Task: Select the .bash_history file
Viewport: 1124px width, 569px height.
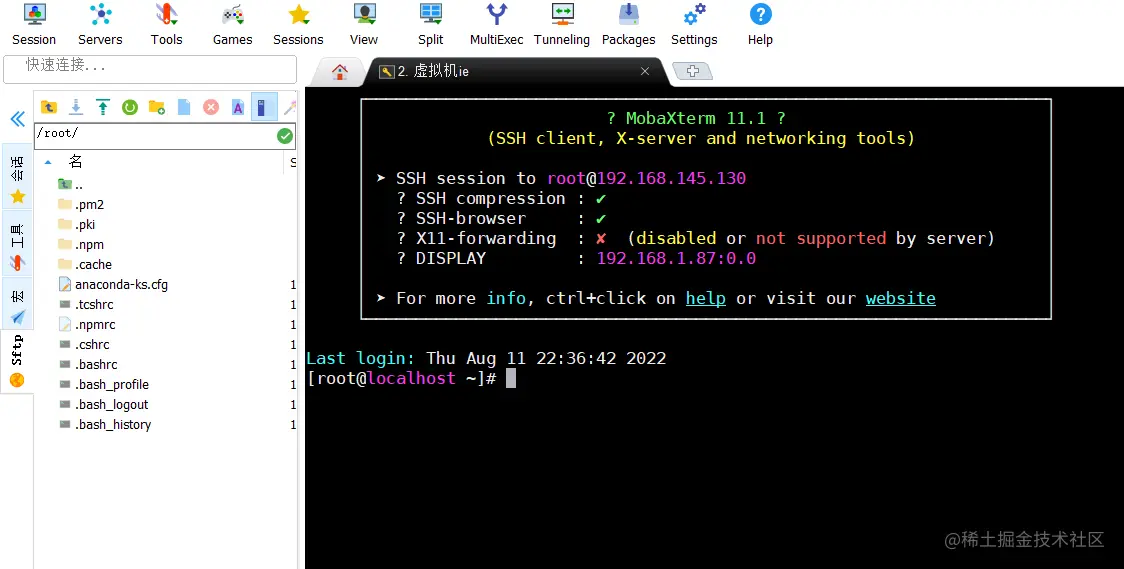Action: coord(105,425)
